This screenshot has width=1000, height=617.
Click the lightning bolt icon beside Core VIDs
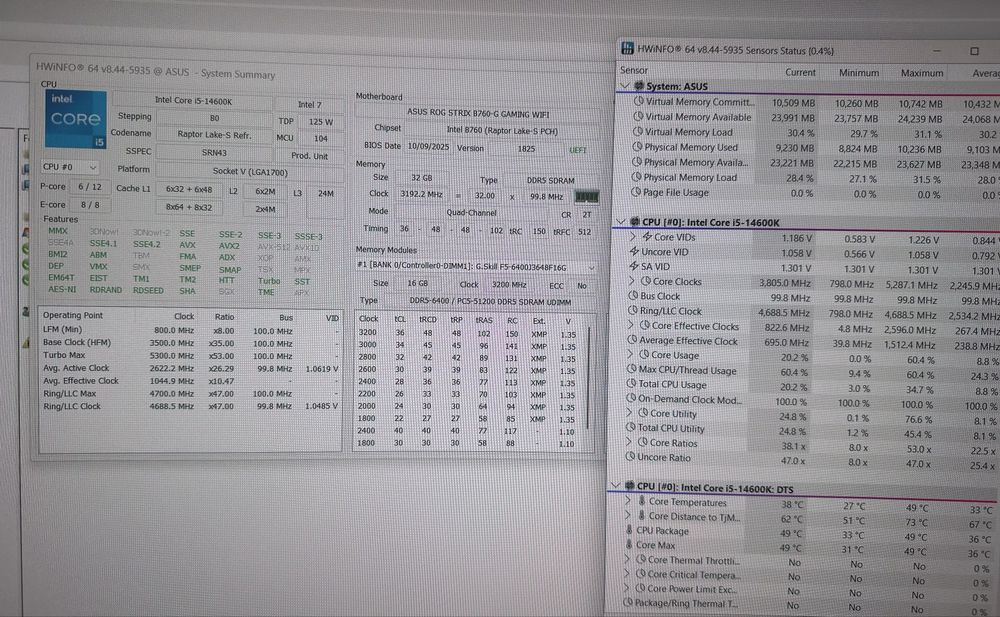(x=647, y=237)
